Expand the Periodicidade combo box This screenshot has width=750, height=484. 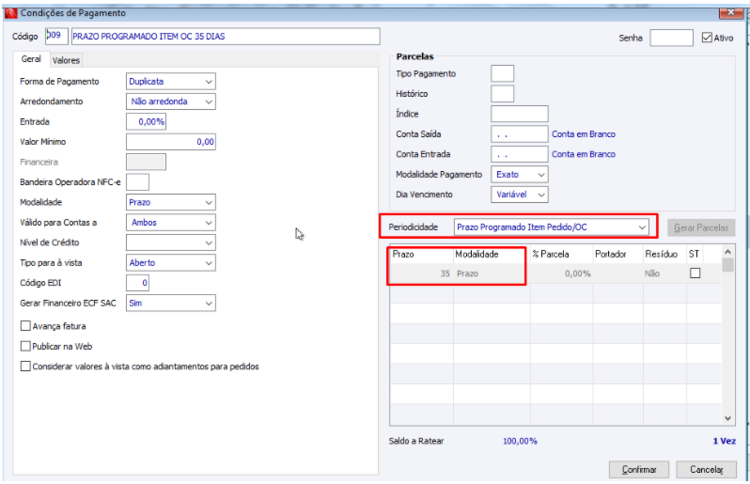551,227
